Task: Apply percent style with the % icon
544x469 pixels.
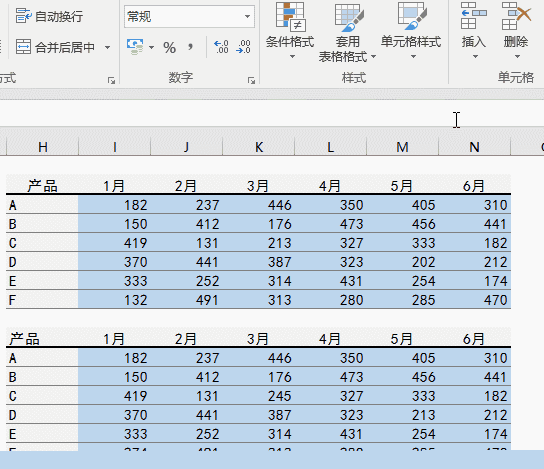Action: (169, 47)
